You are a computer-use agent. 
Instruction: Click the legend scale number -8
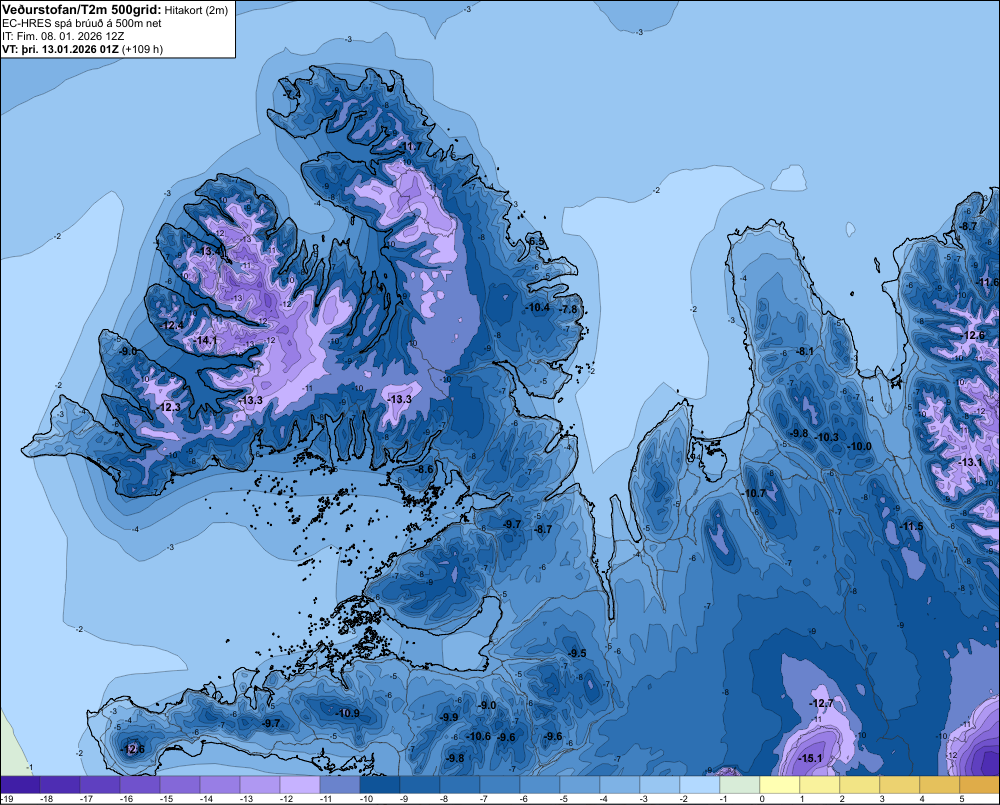click(x=445, y=799)
